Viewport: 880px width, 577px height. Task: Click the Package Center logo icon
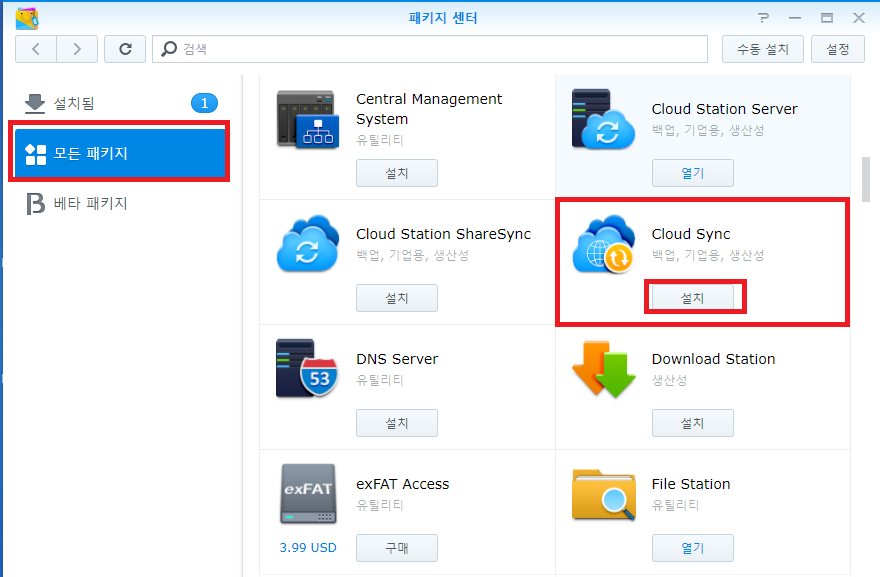coord(26,18)
